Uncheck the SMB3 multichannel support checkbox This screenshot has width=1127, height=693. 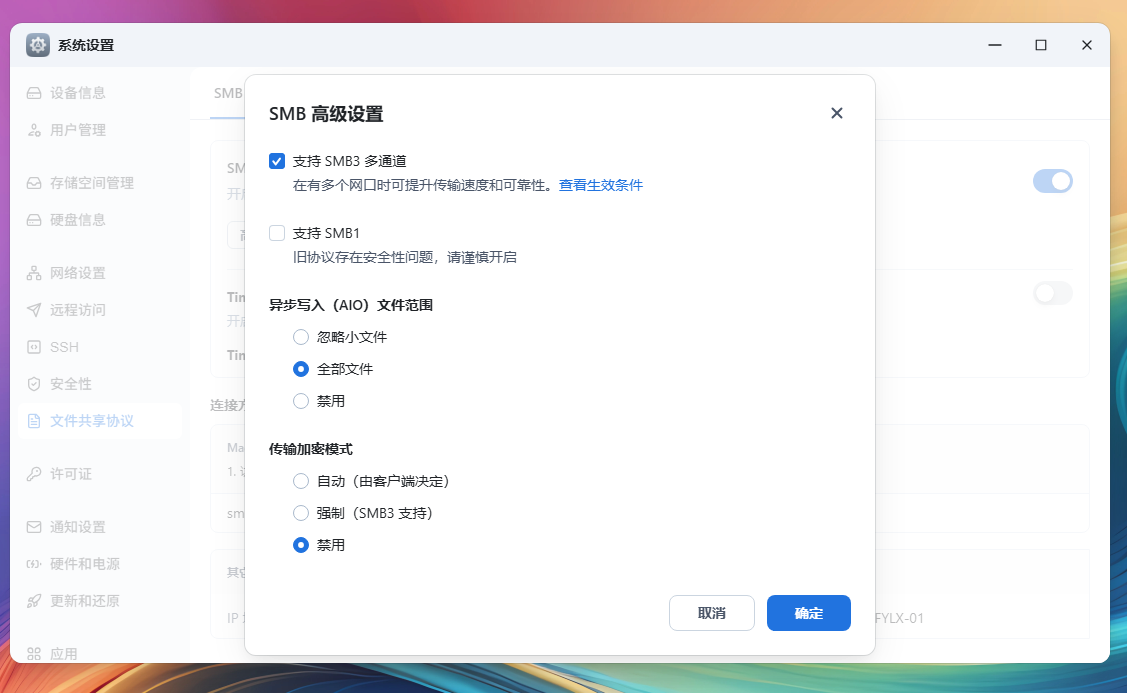[x=277, y=161]
